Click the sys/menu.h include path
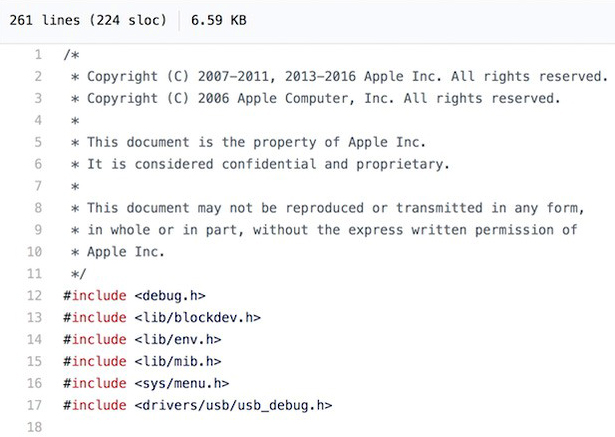615x437 pixels. [x=182, y=383]
